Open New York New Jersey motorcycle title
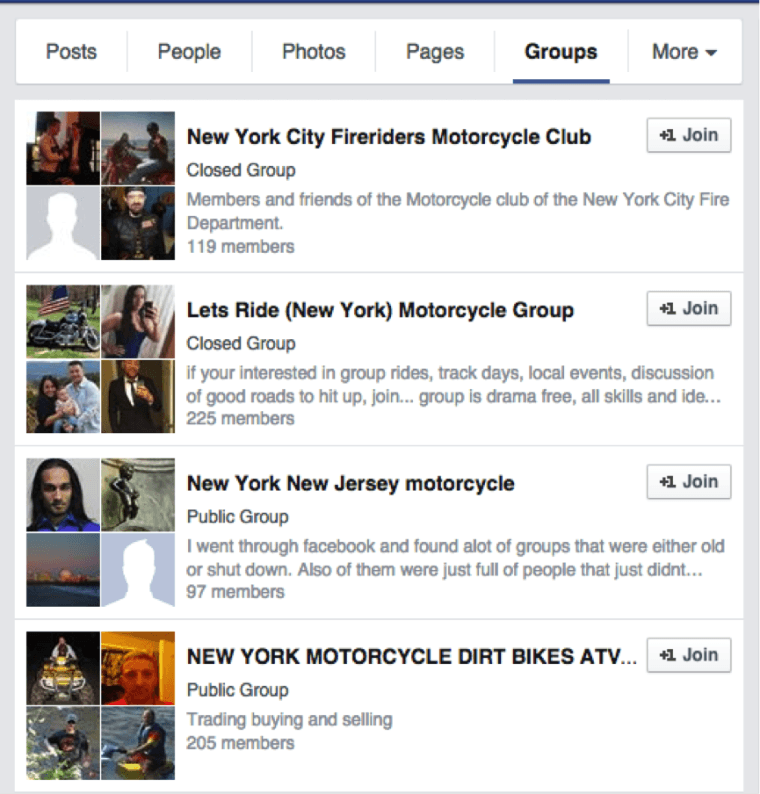The height and width of the screenshot is (794, 760). 350,484
